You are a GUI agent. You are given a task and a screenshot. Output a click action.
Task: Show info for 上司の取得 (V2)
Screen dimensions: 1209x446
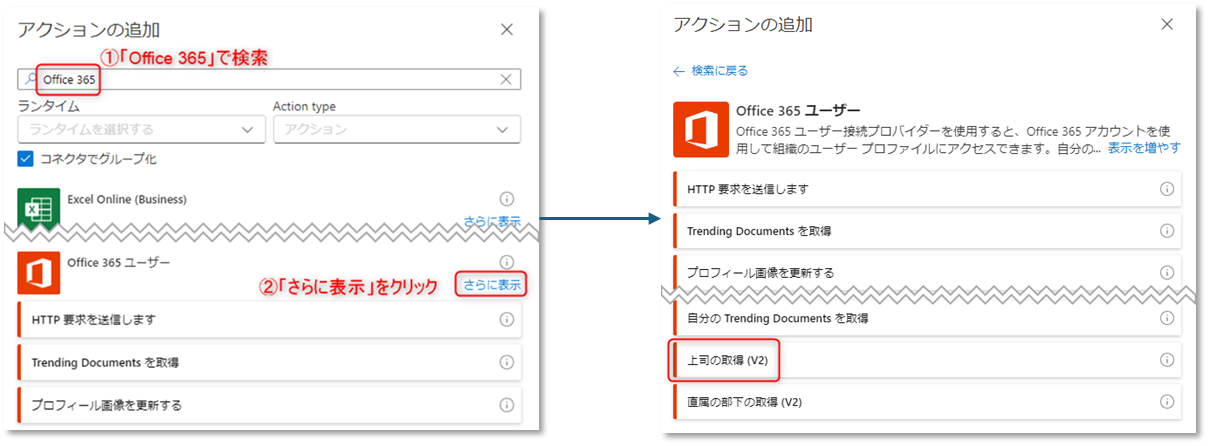tap(1166, 360)
